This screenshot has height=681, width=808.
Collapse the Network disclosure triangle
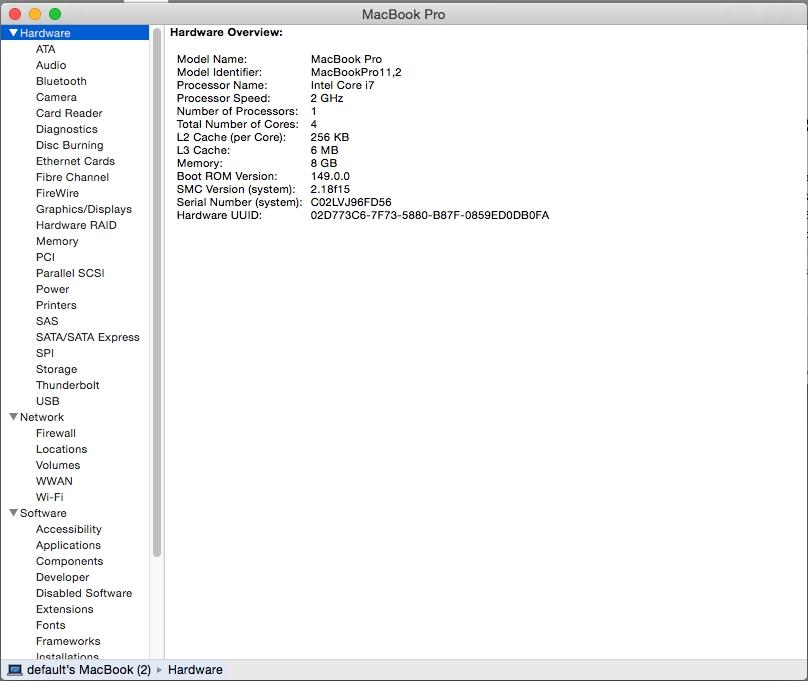[14, 417]
